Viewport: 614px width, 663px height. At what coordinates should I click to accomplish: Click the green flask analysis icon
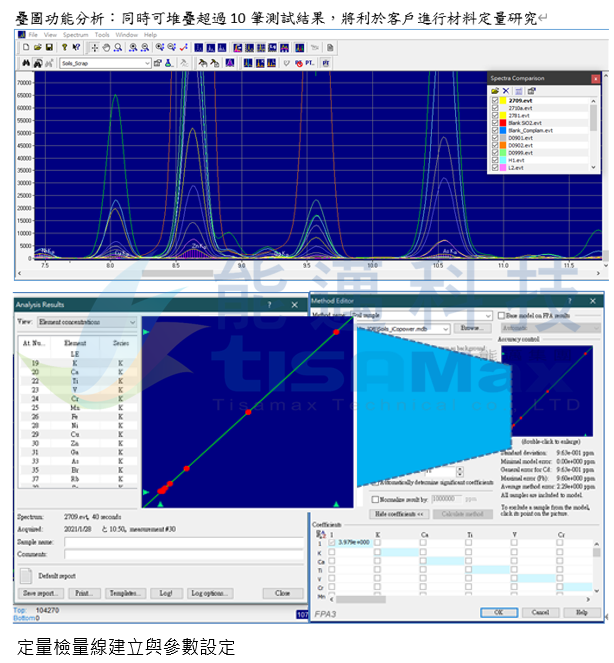[168, 63]
